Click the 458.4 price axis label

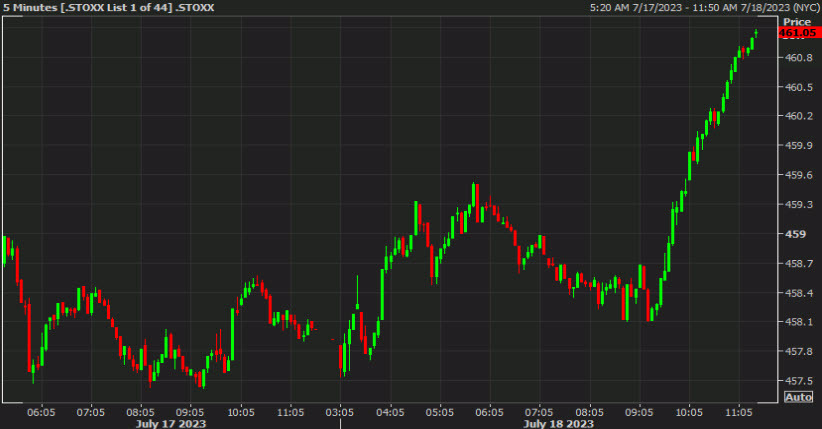pos(798,293)
